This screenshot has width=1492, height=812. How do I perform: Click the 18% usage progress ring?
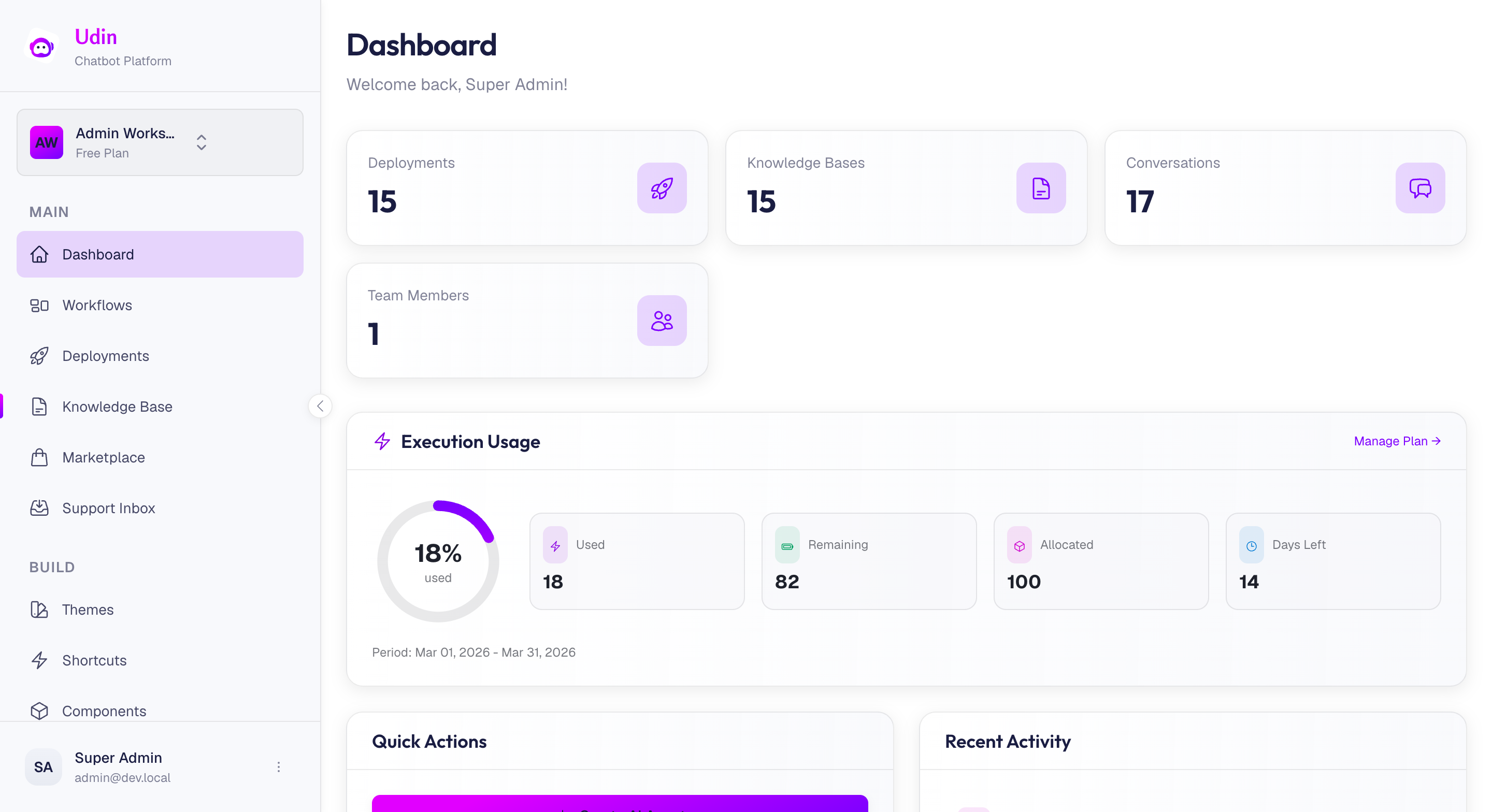tap(438, 561)
